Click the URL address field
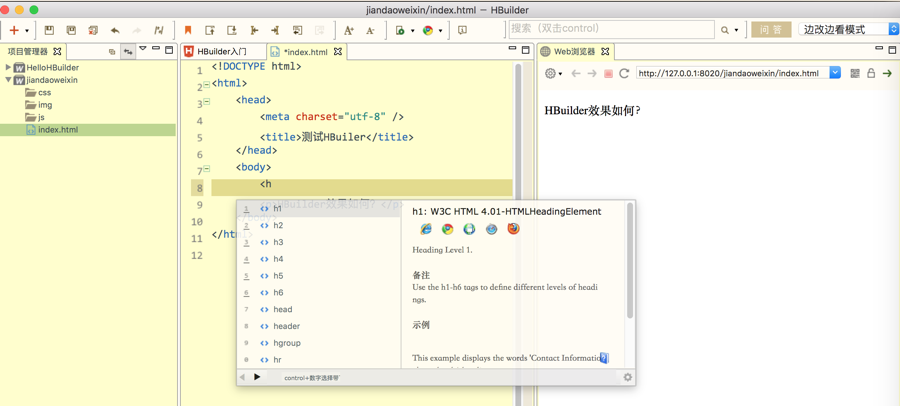Screen dimensions: 900x406 coord(732,73)
